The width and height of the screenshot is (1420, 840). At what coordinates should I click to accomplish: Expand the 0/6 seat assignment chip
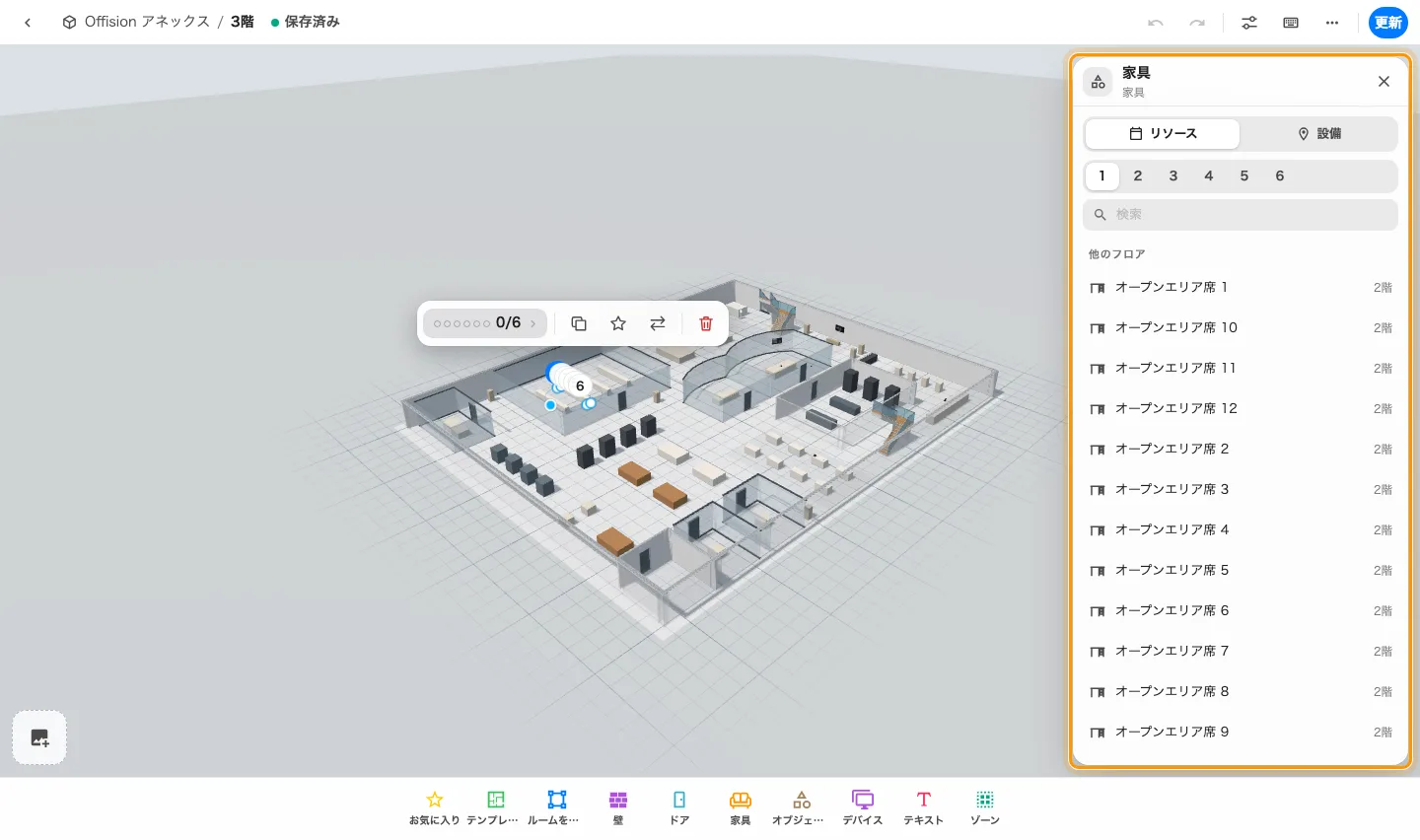(485, 323)
